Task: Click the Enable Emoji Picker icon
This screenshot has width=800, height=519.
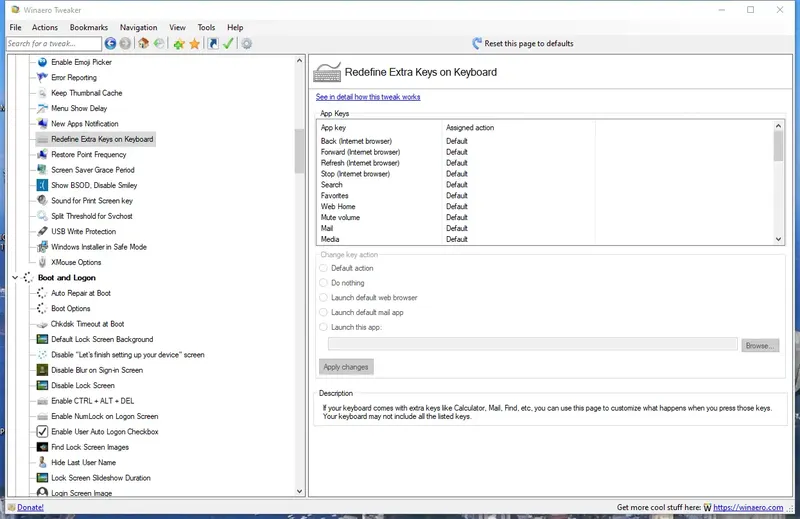Action: click(42, 62)
